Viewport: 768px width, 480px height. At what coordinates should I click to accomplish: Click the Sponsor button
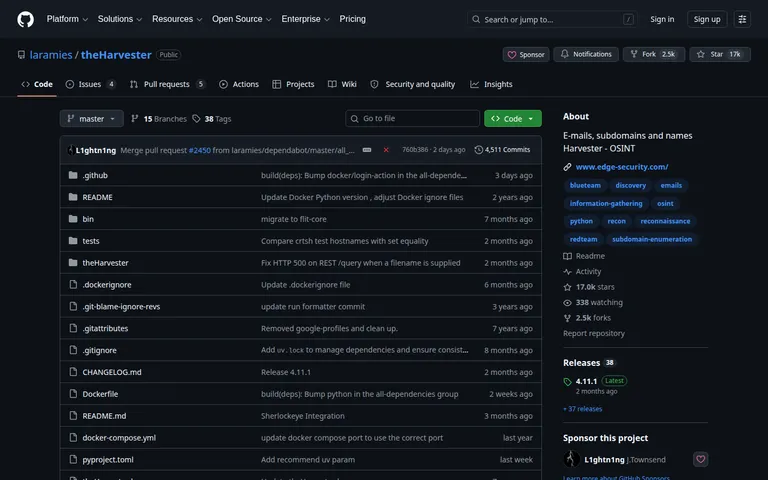point(526,54)
